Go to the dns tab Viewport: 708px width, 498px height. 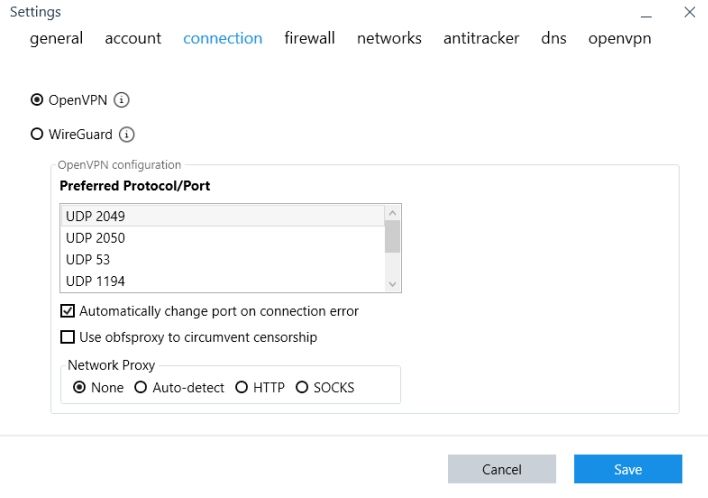tap(553, 38)
